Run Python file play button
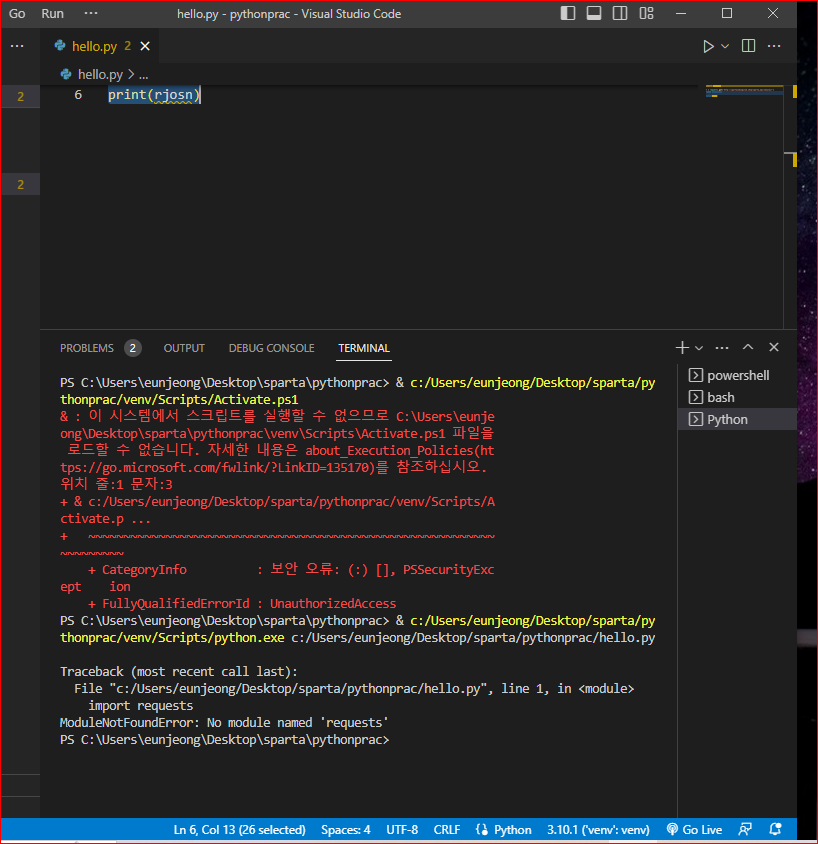The image size is (818, 844). (x=708, y=46)
